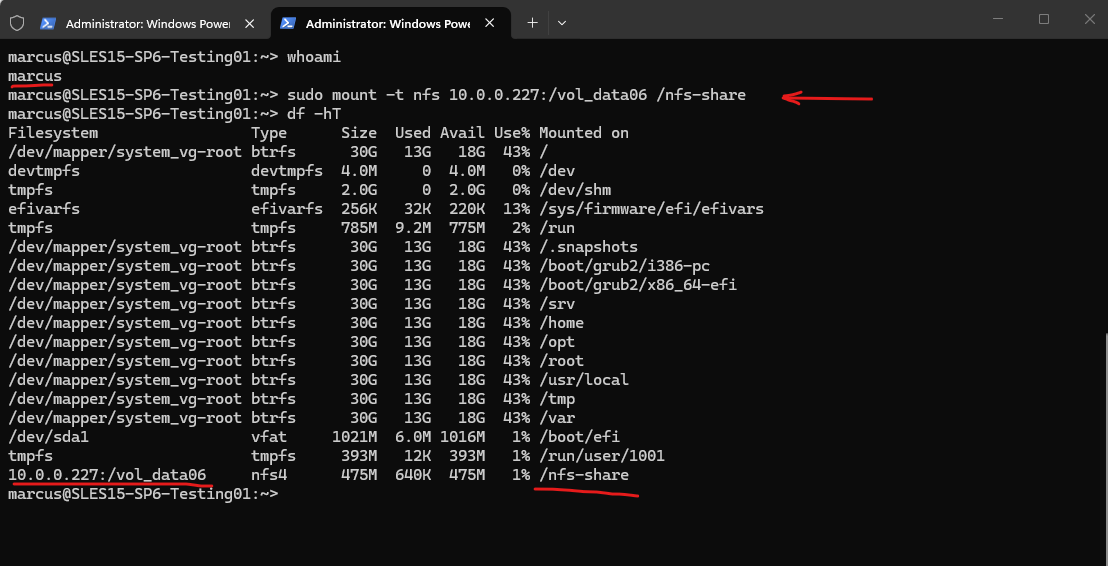Click the administrator shield icon
1108x566 pixels.
pyautogui.click(x=17, y=22)
